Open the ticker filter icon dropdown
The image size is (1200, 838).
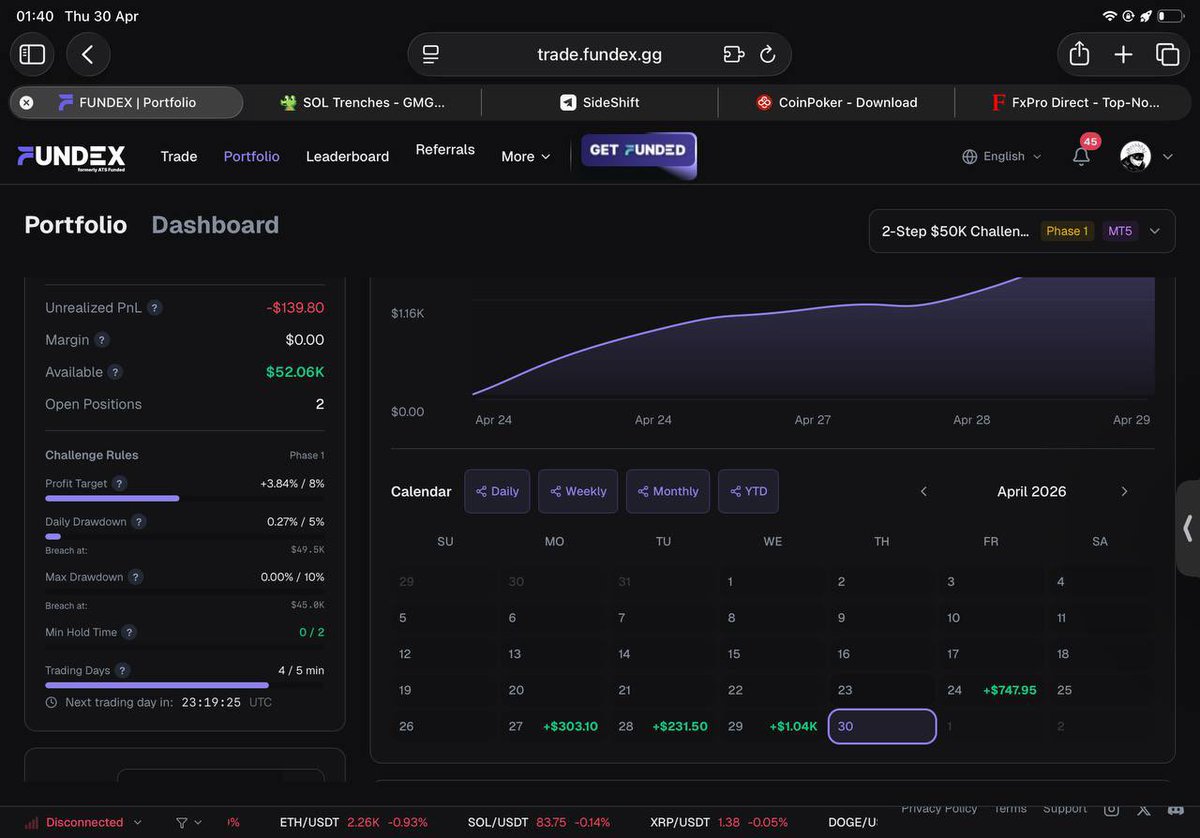click(189, 822)
